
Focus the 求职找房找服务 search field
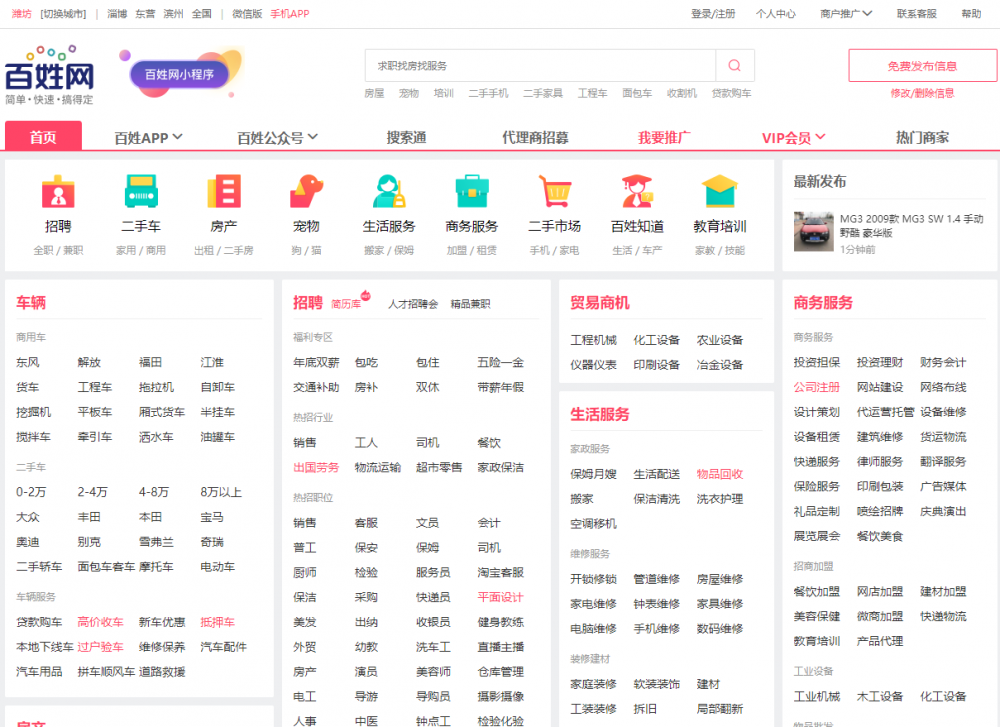[x=540, y=66]
